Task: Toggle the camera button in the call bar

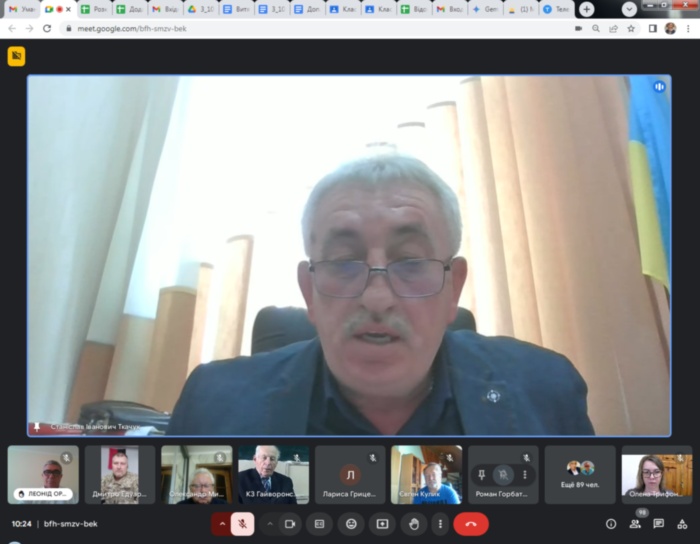Action: click(x=290, y=523)
